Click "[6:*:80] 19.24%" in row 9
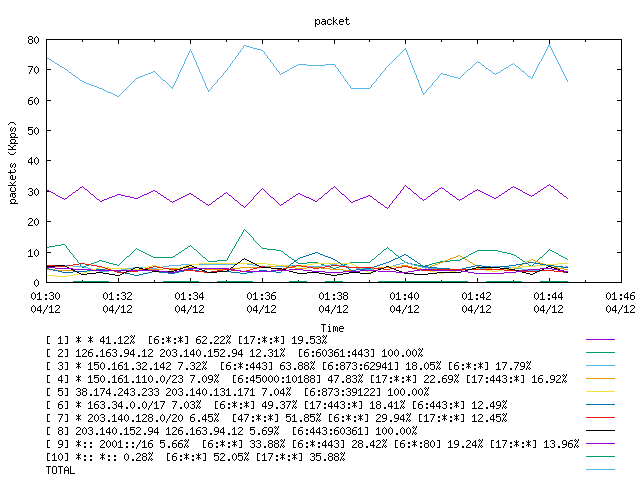Screen dimensions: 640x480 coord(438,444)
